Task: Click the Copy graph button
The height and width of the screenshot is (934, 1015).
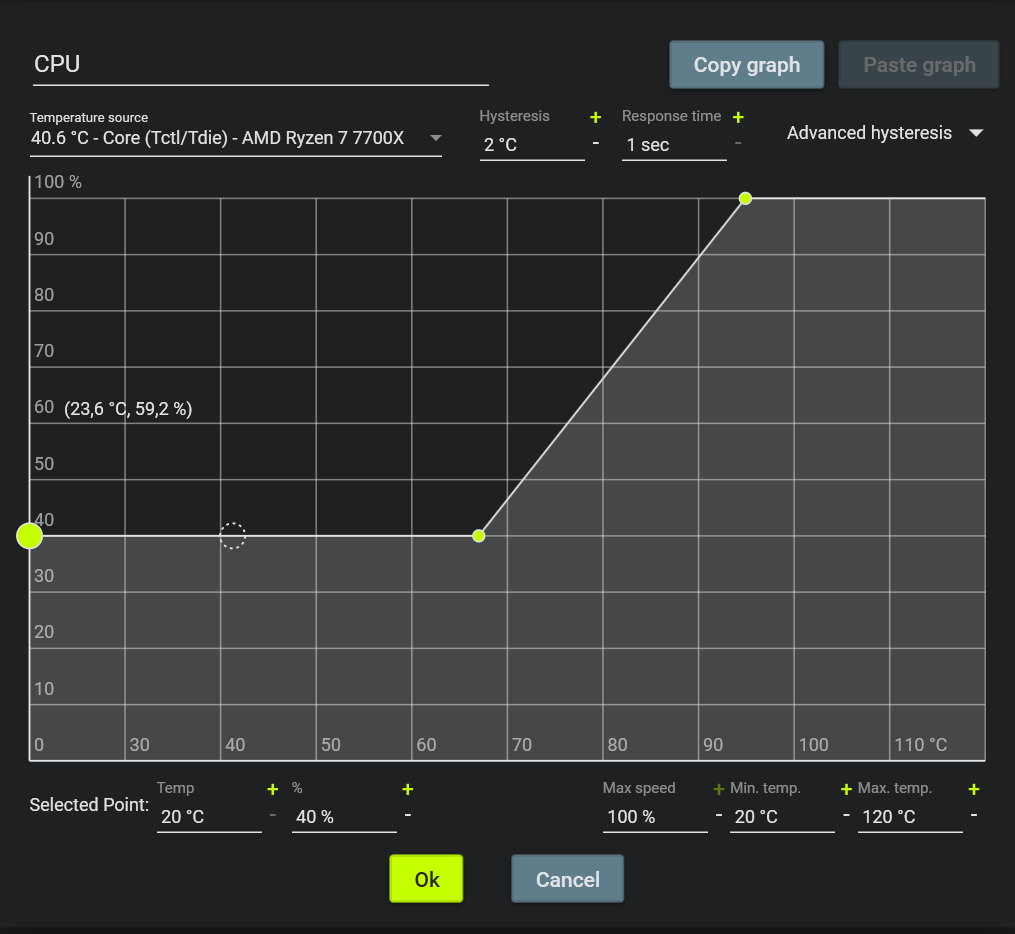Action: click(x=746, y=65)
